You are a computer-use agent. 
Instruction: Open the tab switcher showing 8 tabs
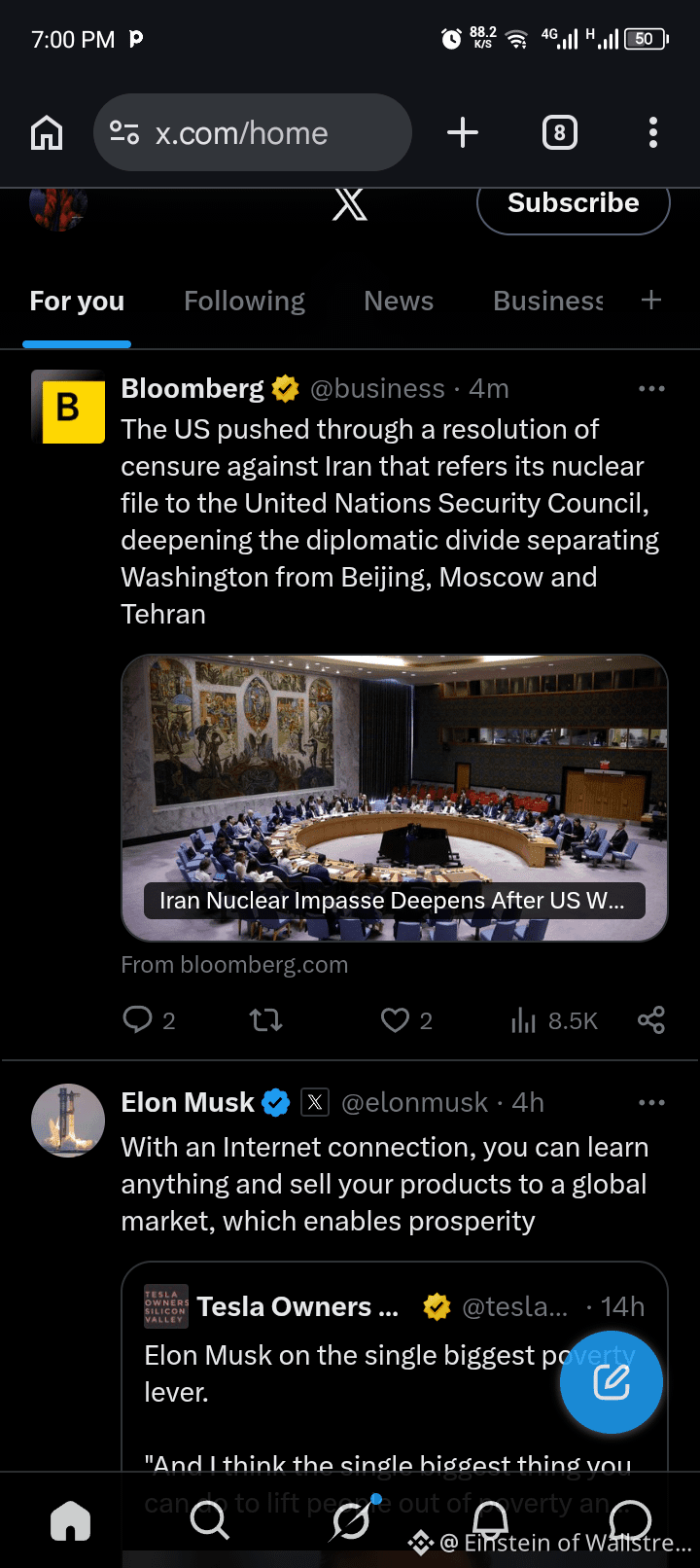point(559,132)
